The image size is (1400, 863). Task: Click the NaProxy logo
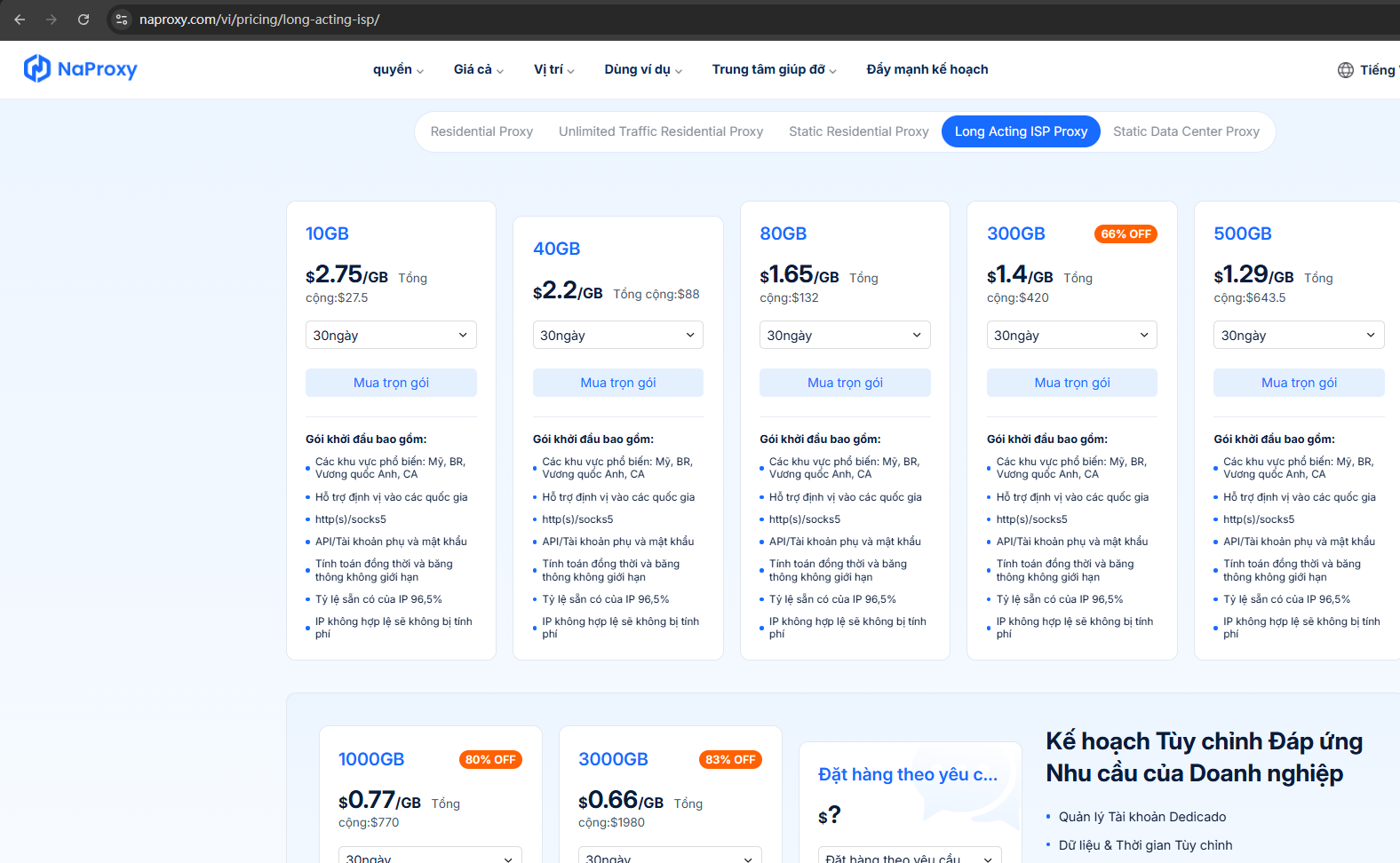pos(80,69)
